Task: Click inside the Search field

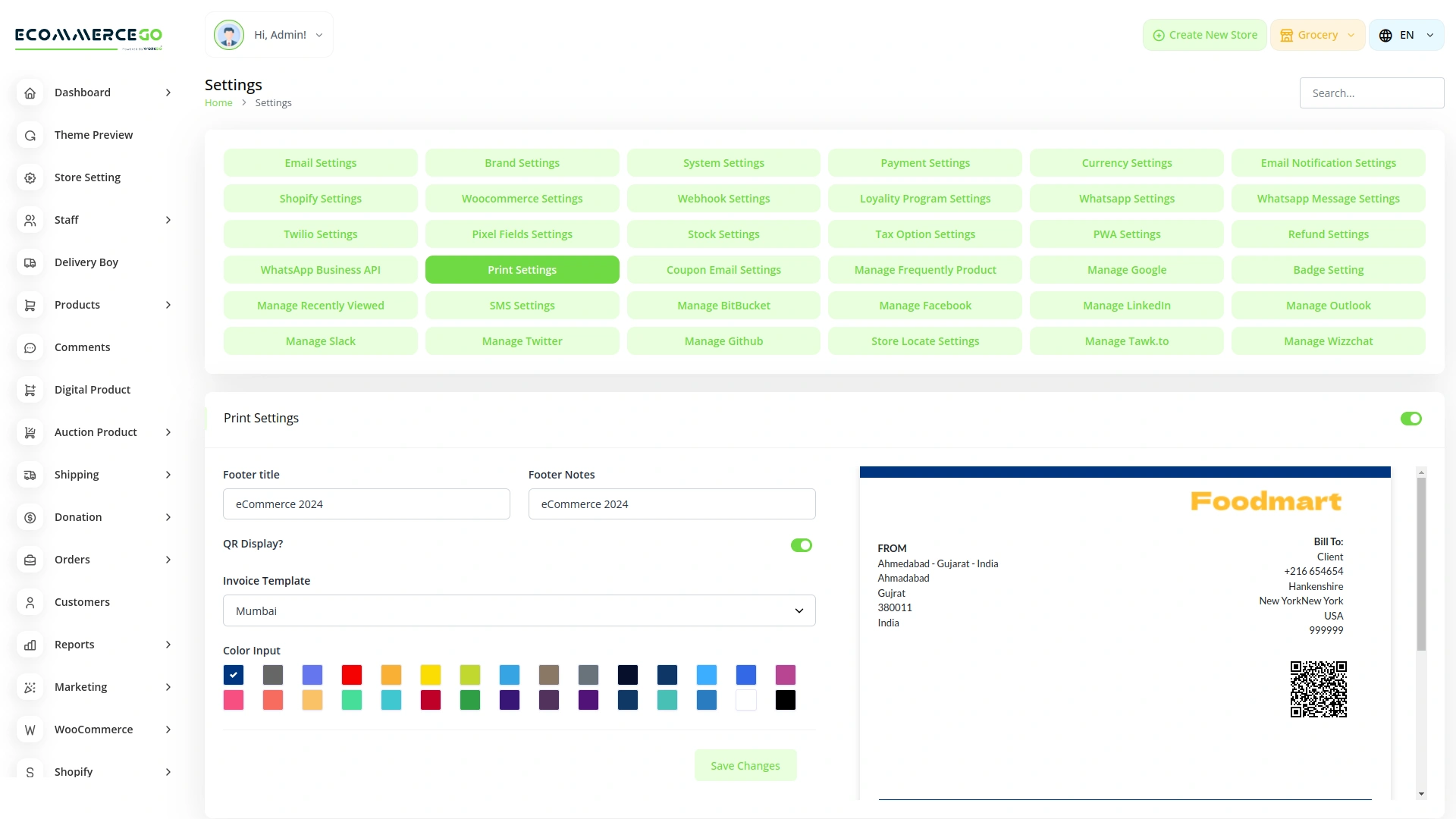Action: pyautogui.click(x=1371, y=93)
